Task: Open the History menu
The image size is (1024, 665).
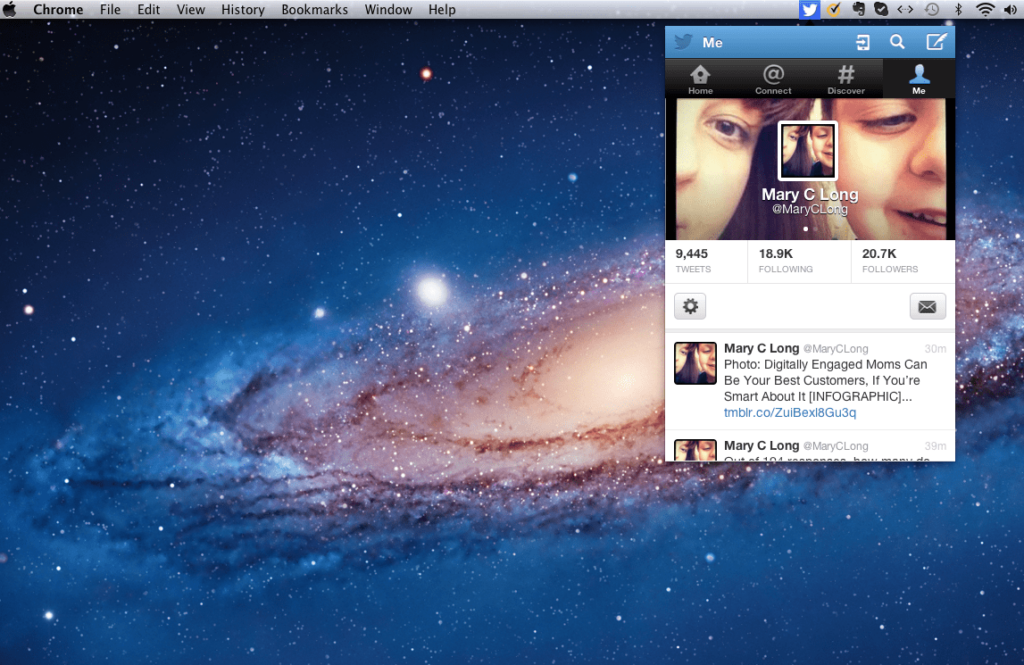Action: [x=243, y=9]
